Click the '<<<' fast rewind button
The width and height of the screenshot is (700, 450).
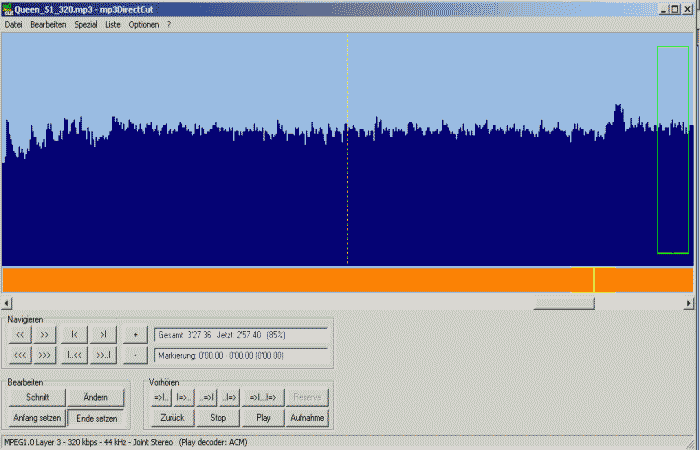pyautogui.click(x=20, y=355)
